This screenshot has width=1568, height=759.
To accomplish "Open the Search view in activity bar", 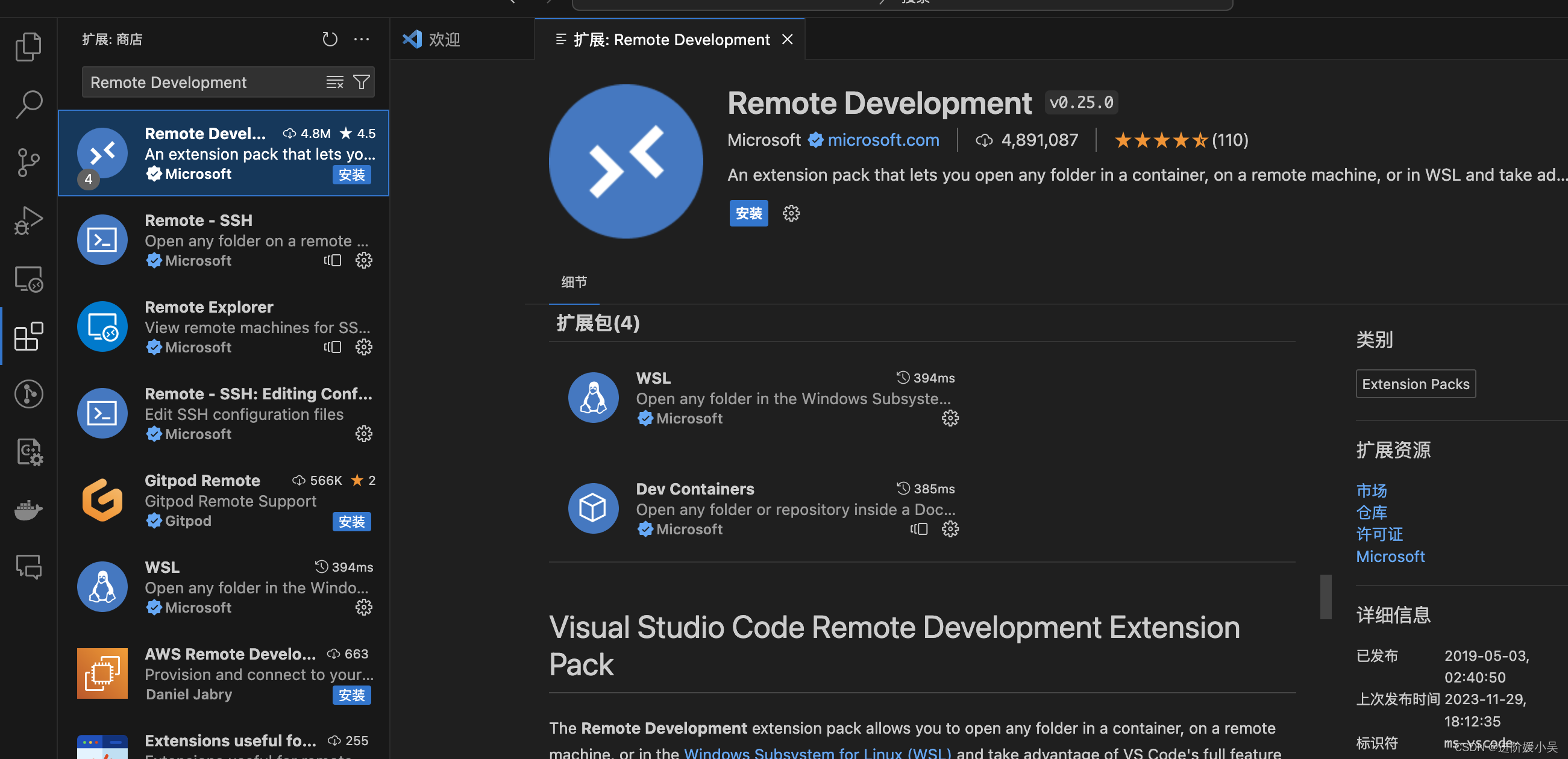I will (28, 104).
